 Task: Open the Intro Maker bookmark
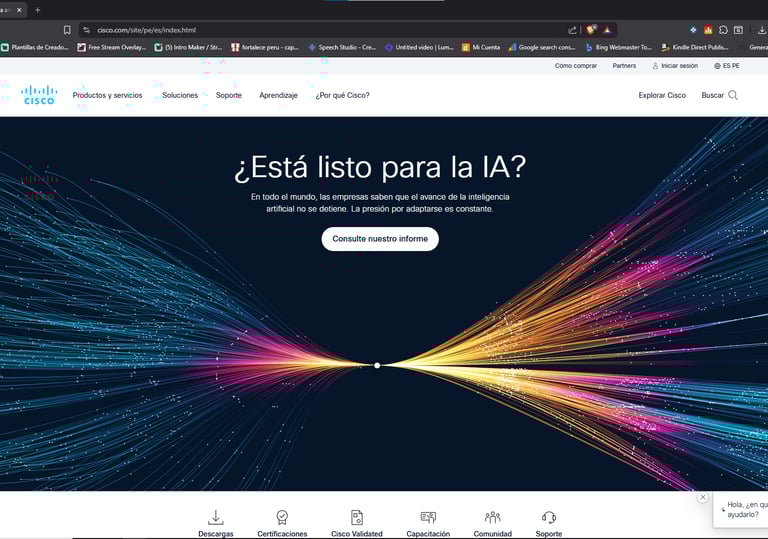coord(189,48)
